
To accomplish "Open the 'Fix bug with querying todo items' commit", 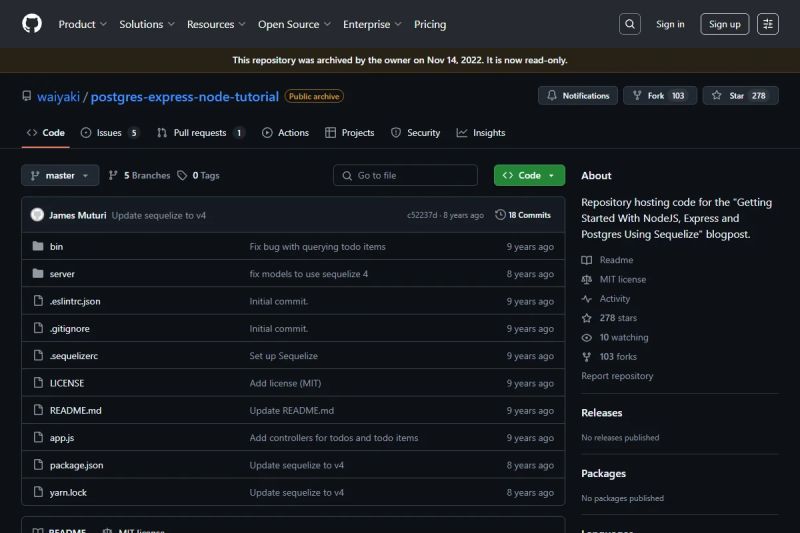I will tap(317, 246).
